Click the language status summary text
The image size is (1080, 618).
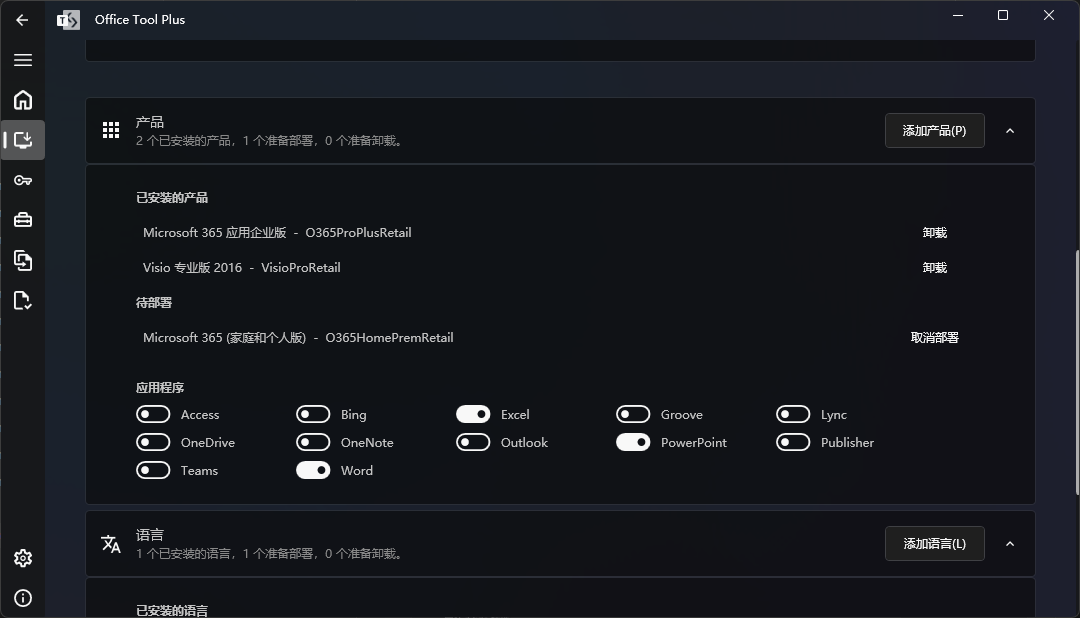click(x=269, y=554)
